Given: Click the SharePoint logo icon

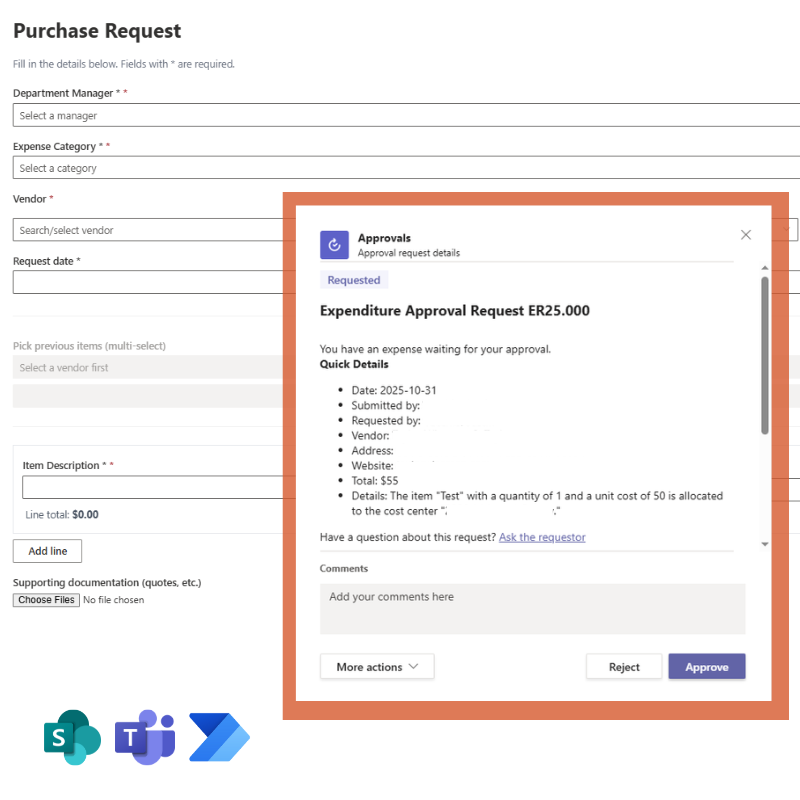Looking at the screenshot, I should pyautogui.click(x=72, y=738).
